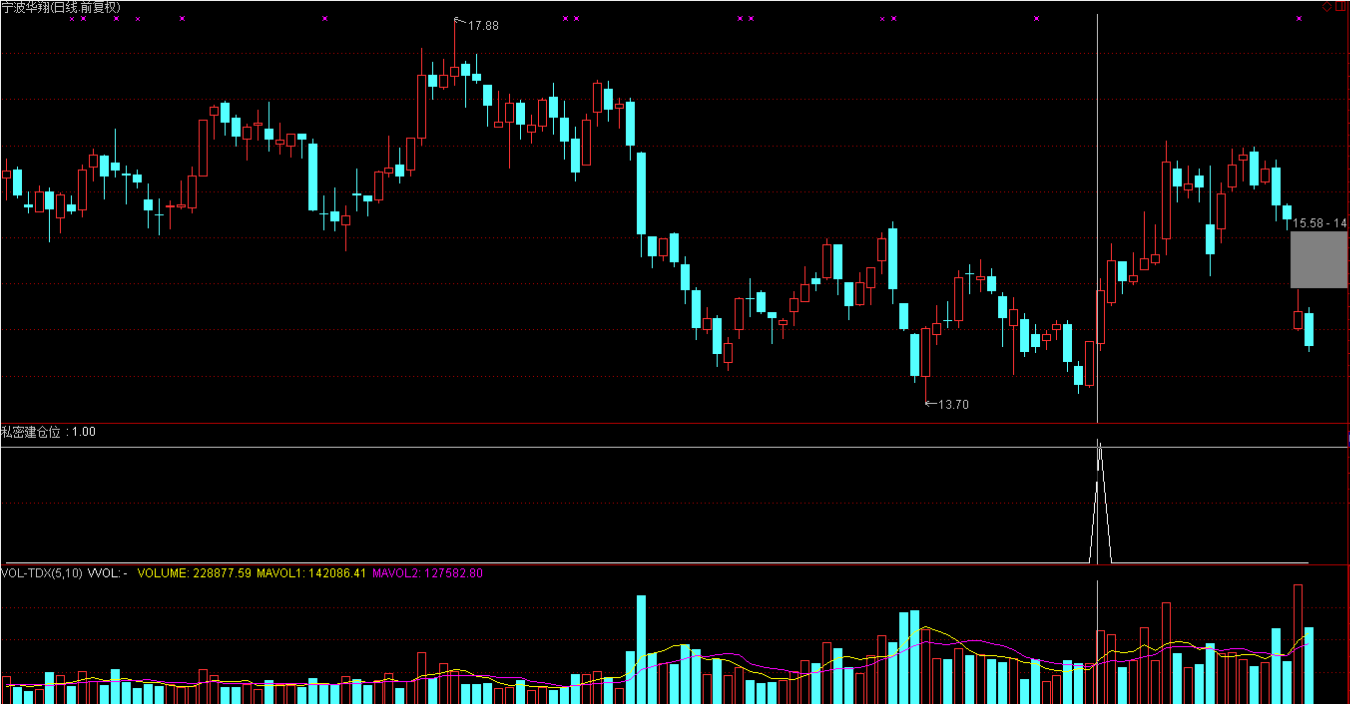Click the yellow VOLUME 228877.59 value
The height and width of the screenshot is (704, 1350).
[194, 574]
